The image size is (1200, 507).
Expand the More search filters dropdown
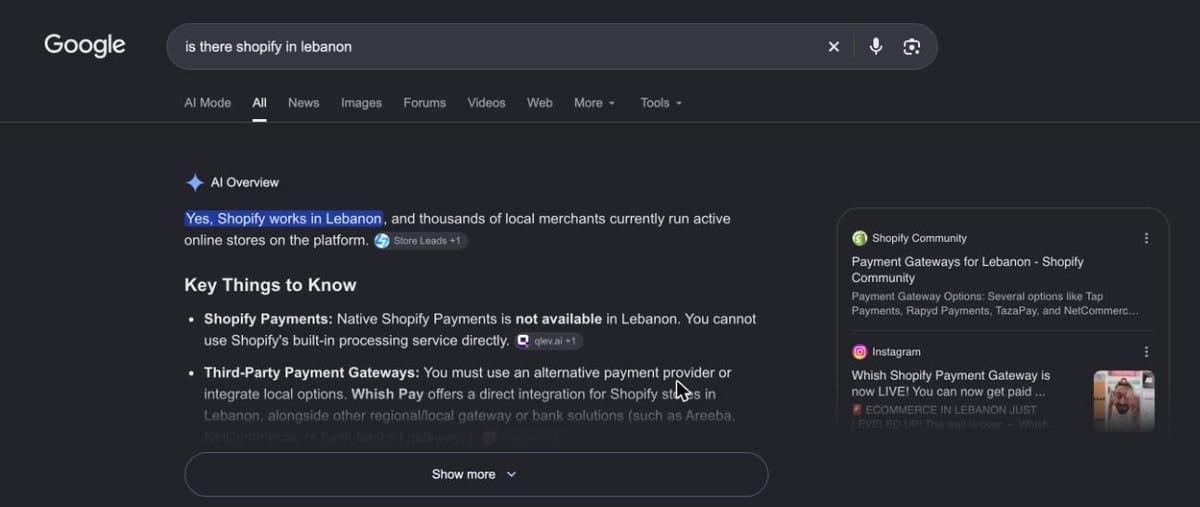click(594, 103)
